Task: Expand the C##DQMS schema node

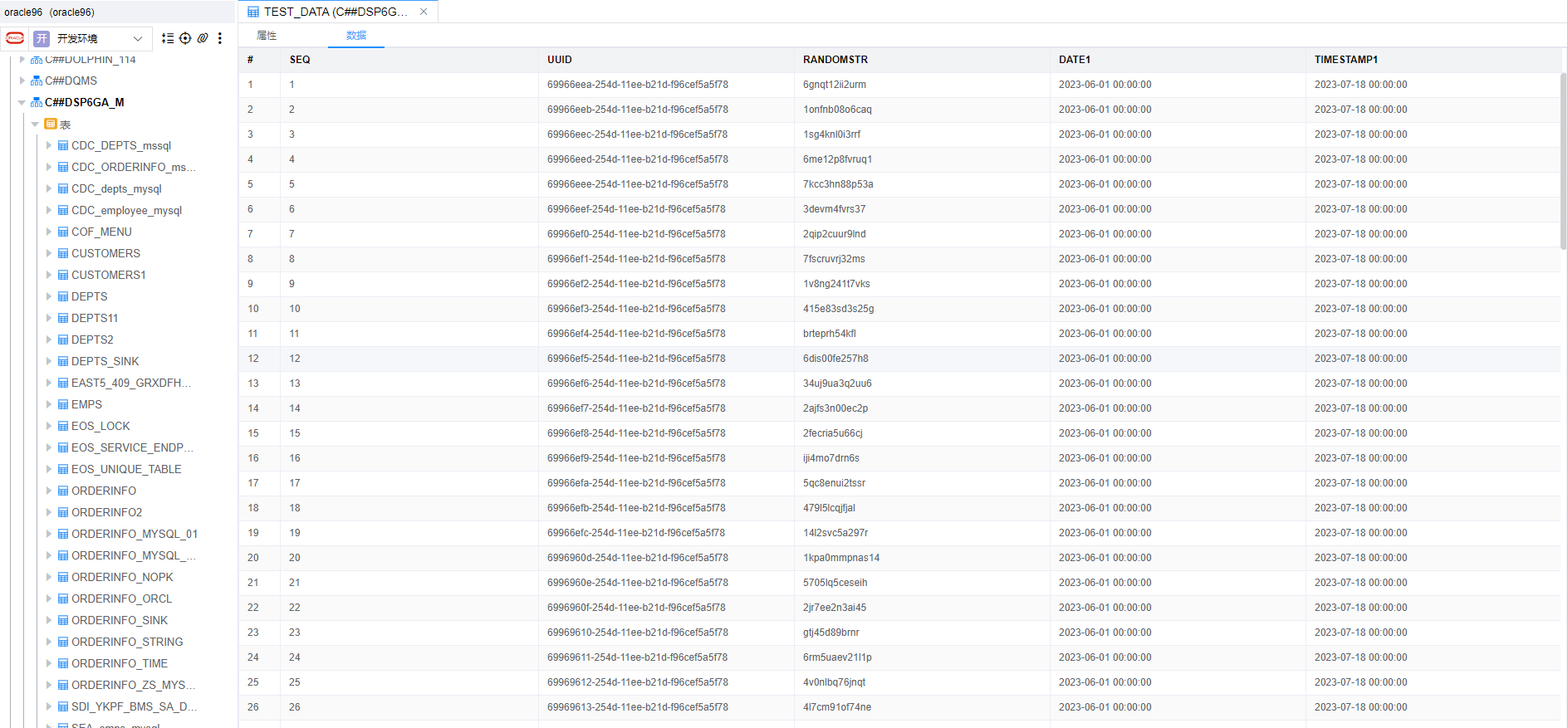Action: [22, 81]
